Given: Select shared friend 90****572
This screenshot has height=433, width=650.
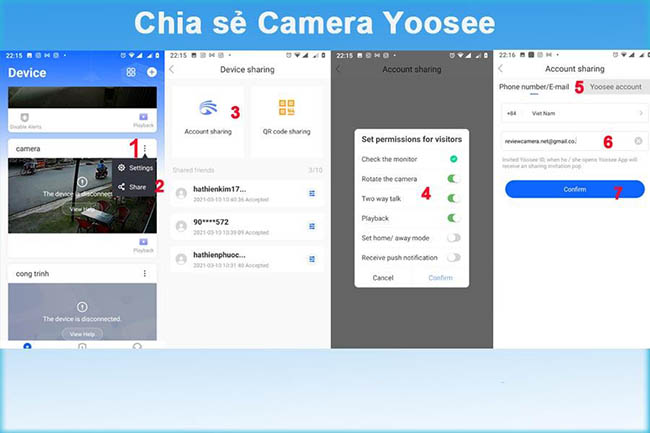Looking at the screenshot, I should click(x=247, y=226).
